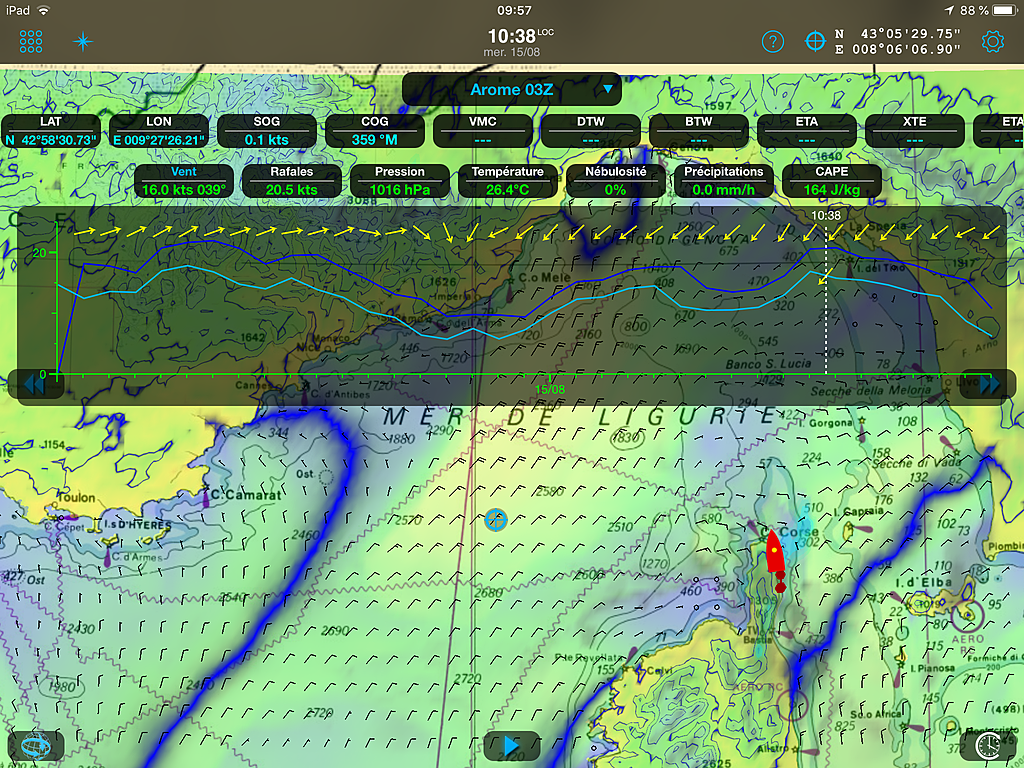
Task: Tap the XTE data field
Action: 914,131
